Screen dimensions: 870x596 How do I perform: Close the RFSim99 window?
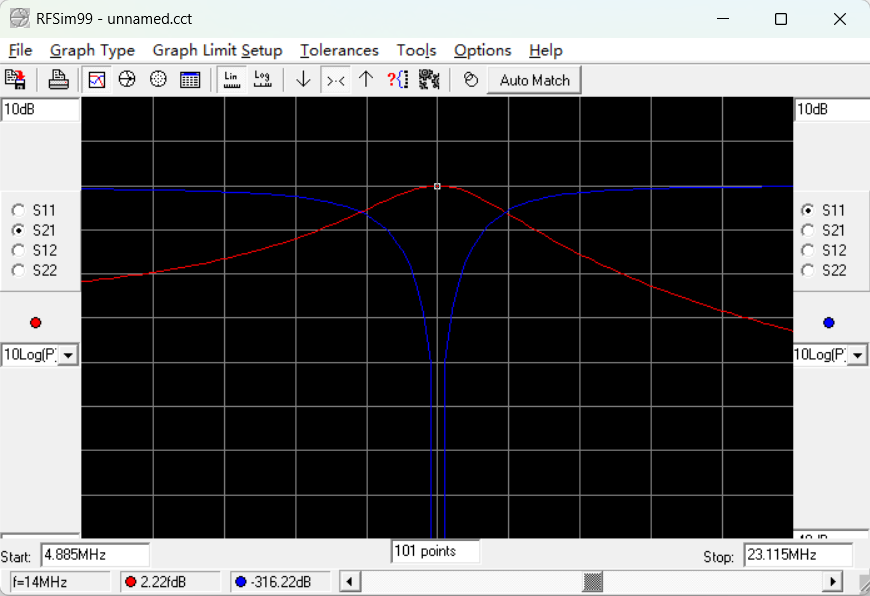pyautogui.click(x=839, y=19)
